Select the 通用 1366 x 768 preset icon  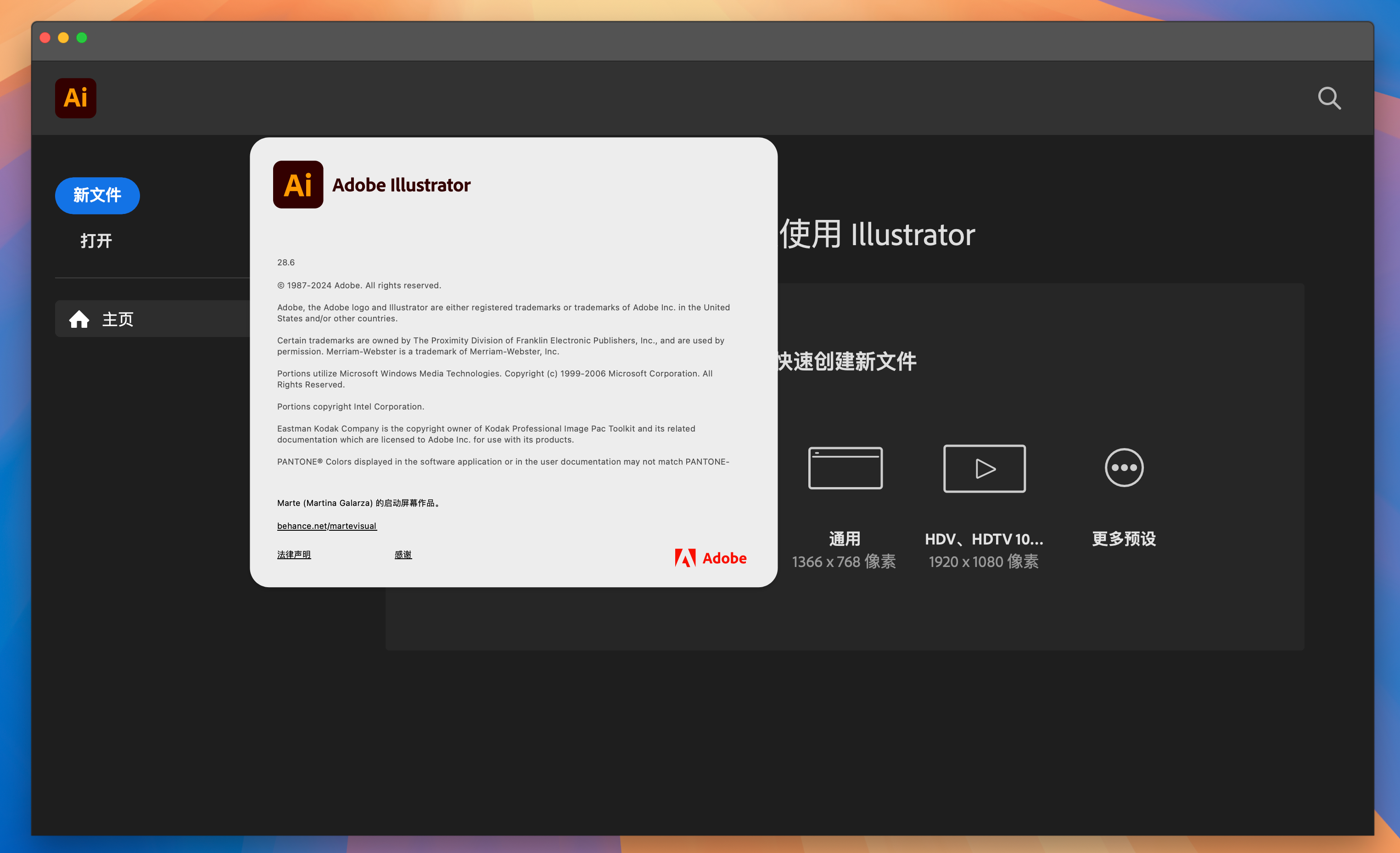(845, 468)
